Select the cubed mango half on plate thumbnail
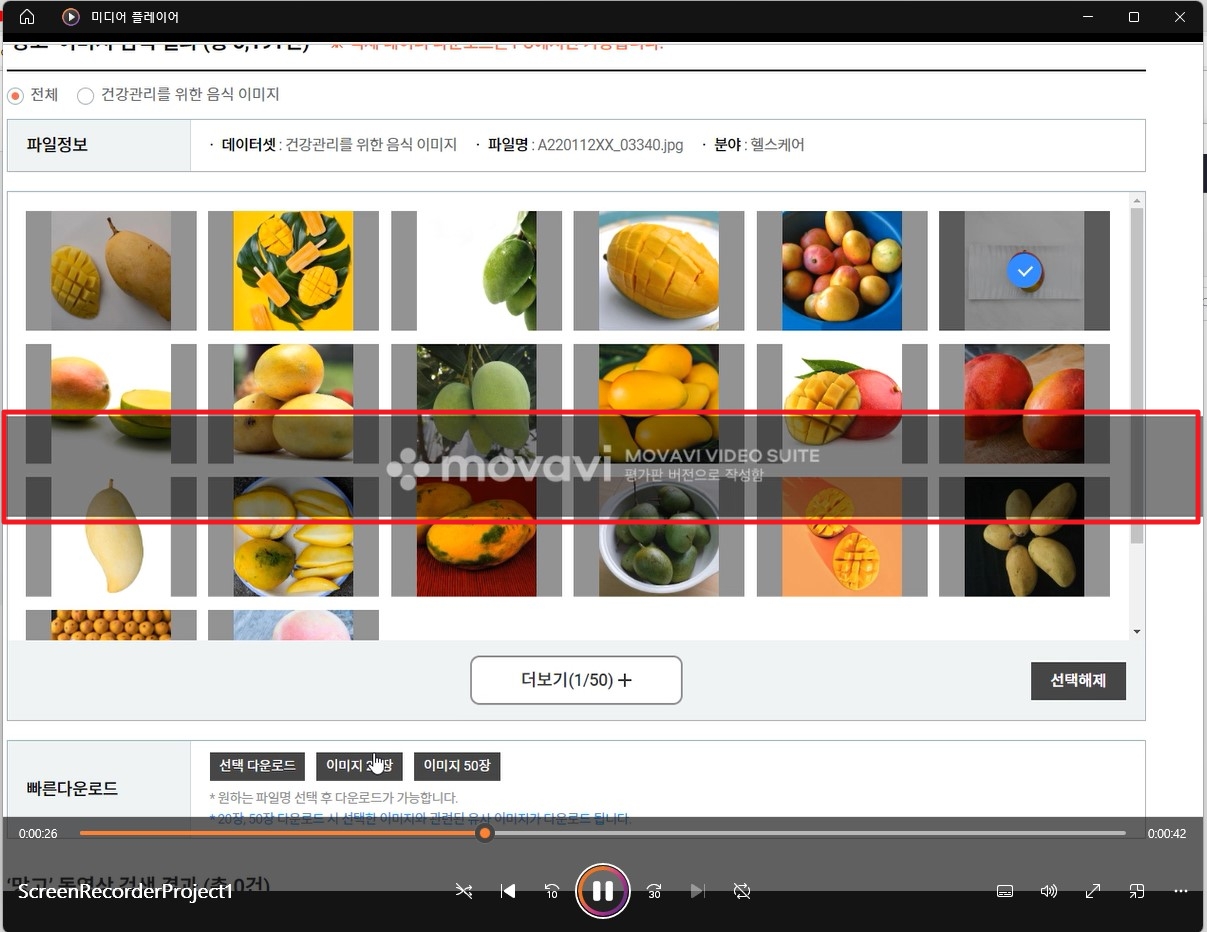 (659, 271)
